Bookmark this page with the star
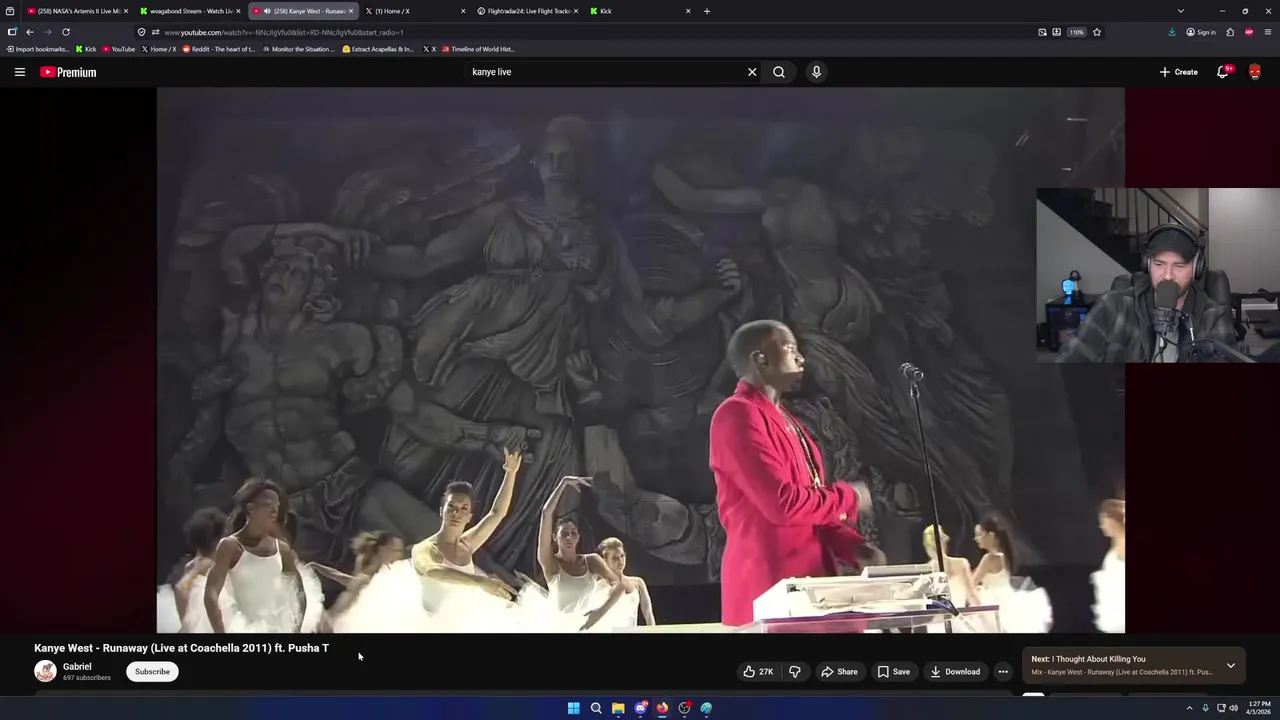The width and height of the screenshot is (1280, 720). point(1097,32)
